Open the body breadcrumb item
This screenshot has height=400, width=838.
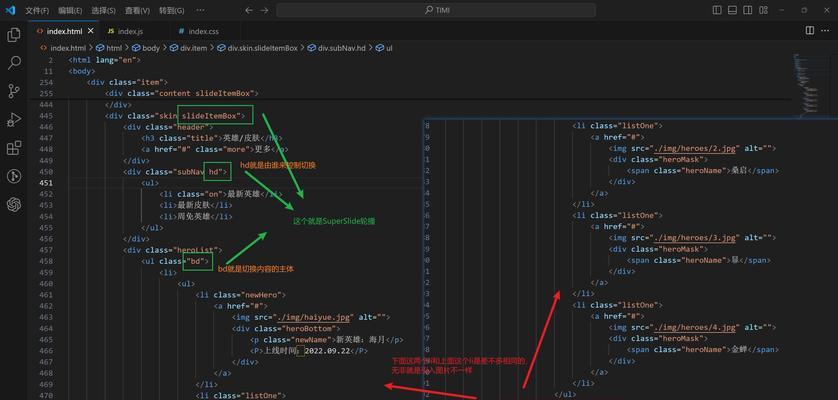point(146,48)
